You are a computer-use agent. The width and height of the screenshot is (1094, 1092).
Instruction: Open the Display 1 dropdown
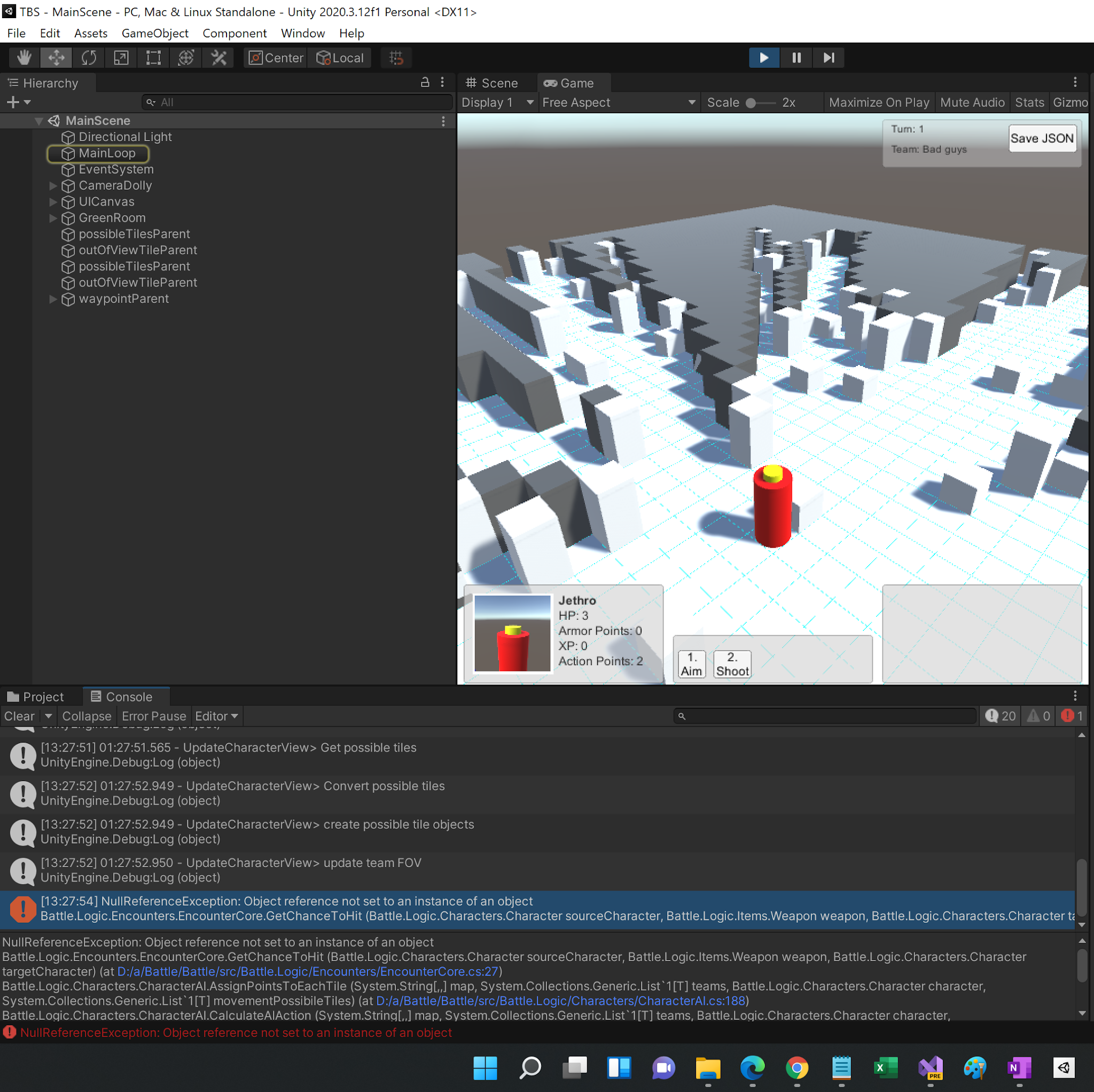497,102
